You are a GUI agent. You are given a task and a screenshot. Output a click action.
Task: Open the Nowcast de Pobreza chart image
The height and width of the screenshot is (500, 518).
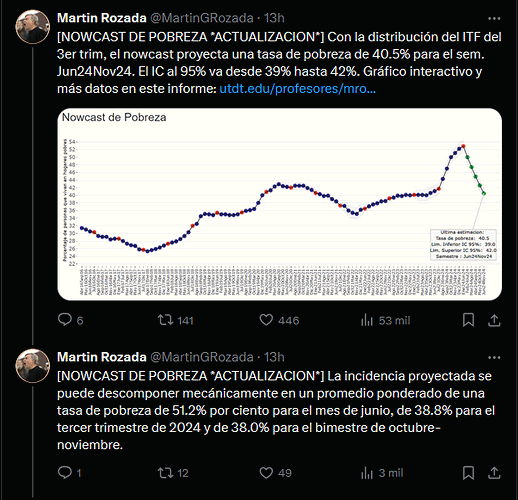(279, 204)
